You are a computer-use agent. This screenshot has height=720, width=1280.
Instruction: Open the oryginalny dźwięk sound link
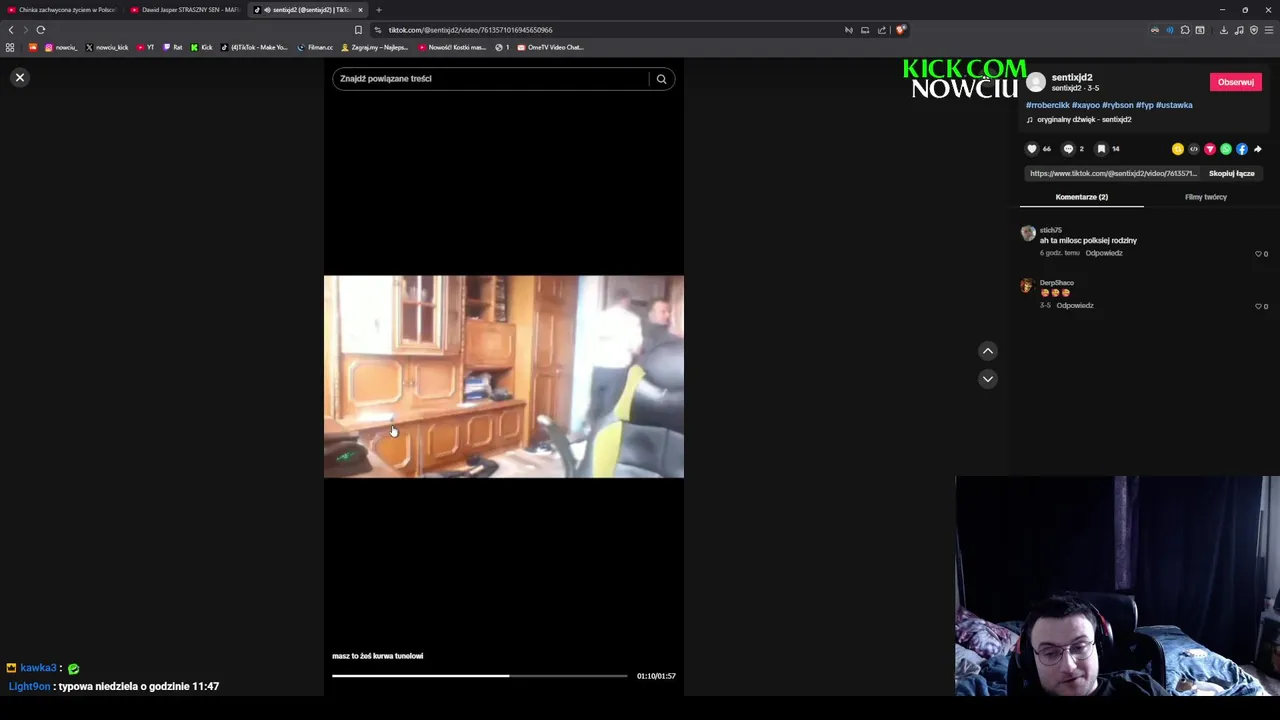click(x=1084, y=119)
